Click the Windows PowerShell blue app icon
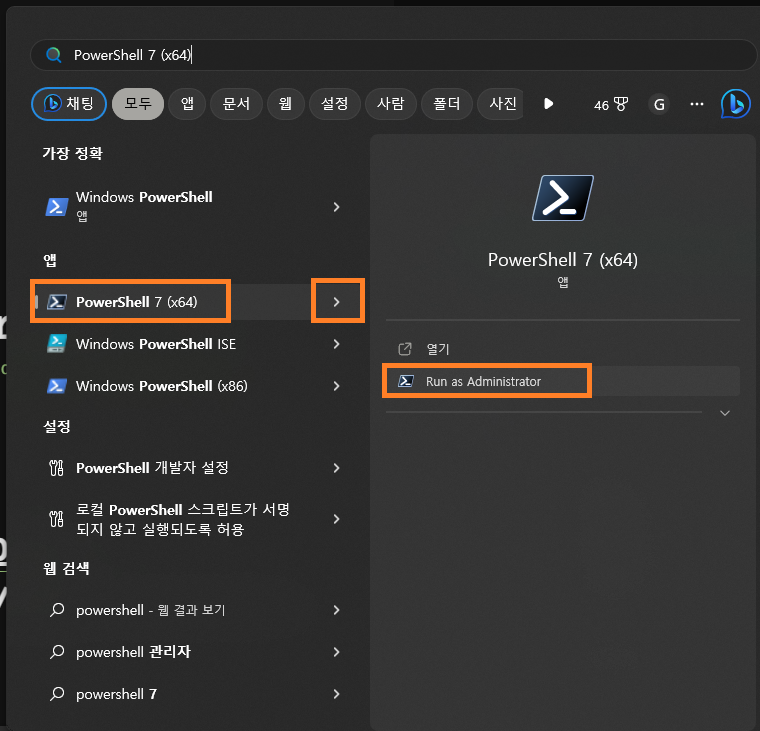Viewport: 760px width, 731px height. coord(57,207)
